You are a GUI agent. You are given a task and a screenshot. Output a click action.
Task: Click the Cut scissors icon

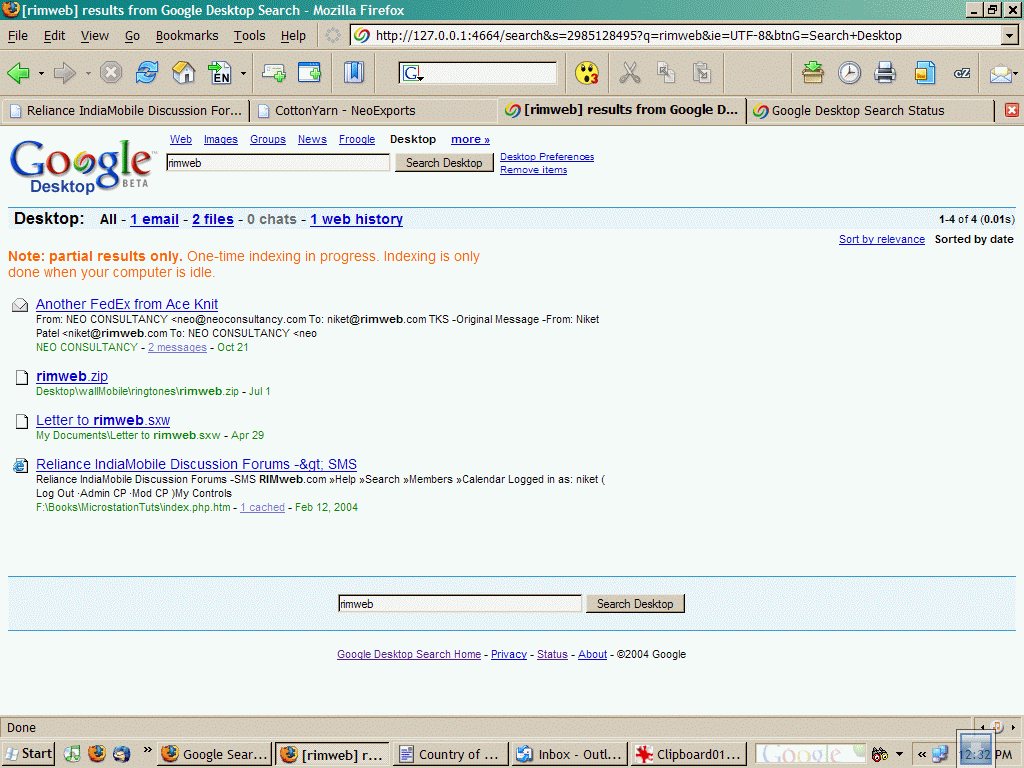click(629, 73)
